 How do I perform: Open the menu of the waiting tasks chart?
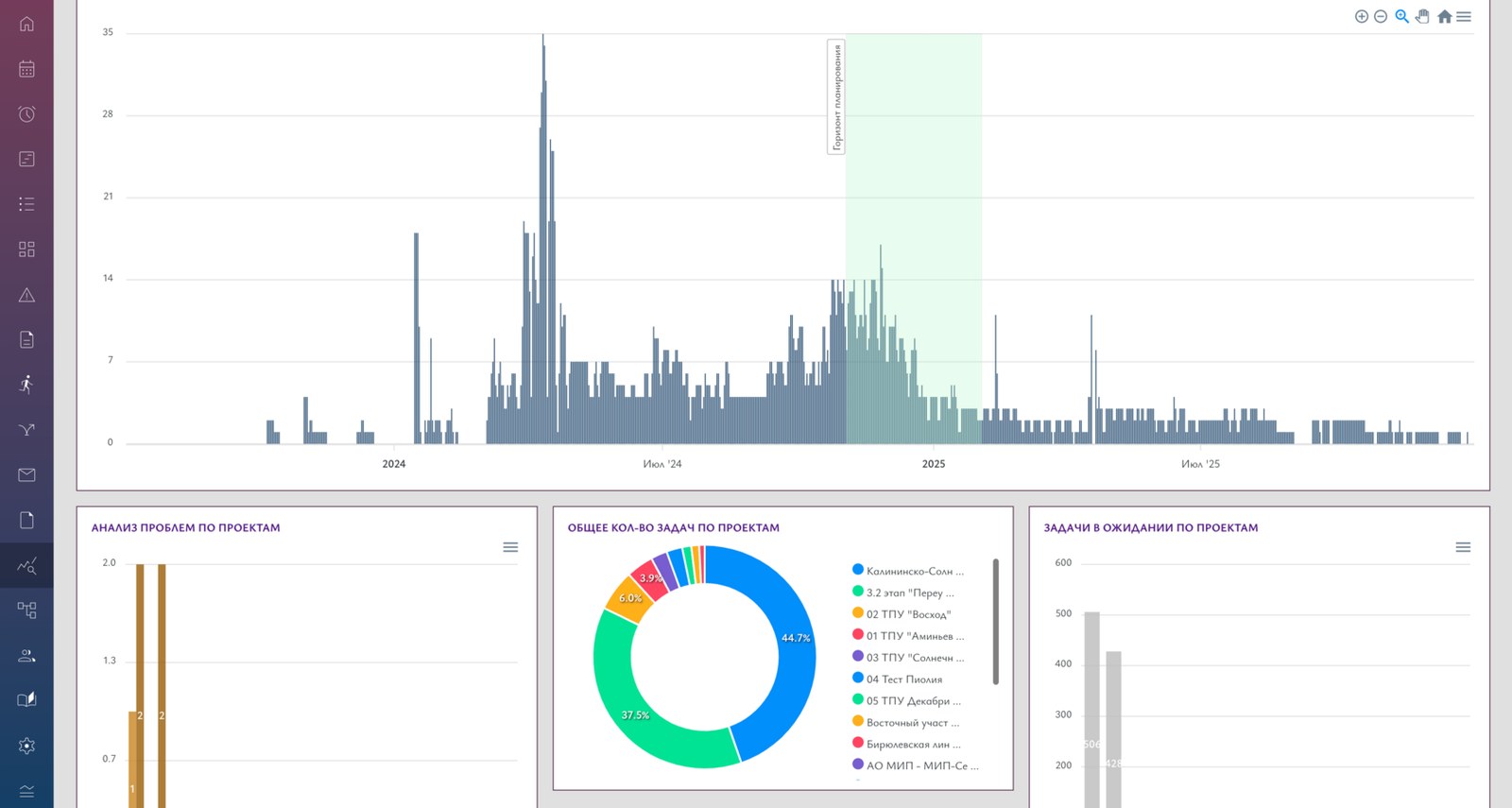1463,547
